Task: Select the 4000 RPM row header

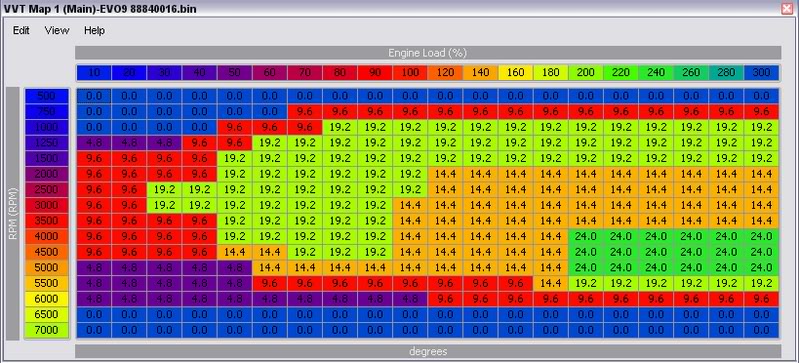Action: click(46, 237)
